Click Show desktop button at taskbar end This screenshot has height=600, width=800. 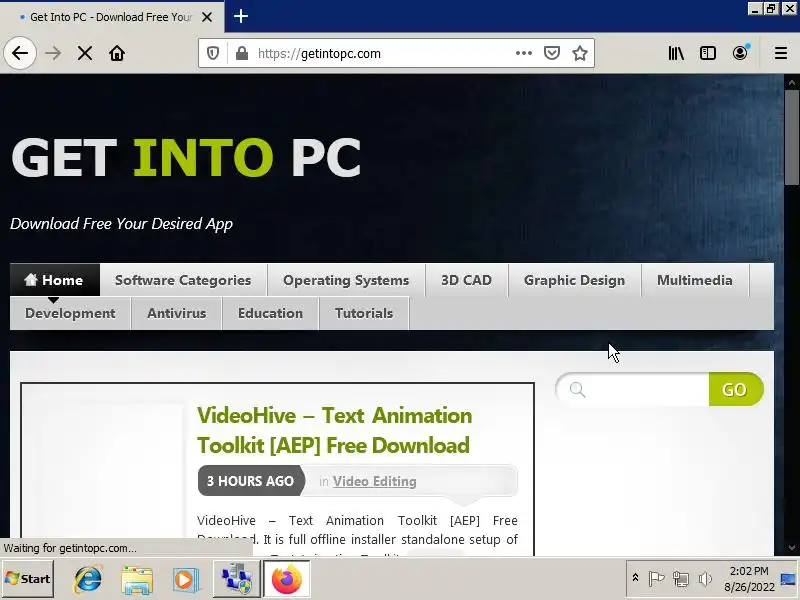[x=789, y=579]
